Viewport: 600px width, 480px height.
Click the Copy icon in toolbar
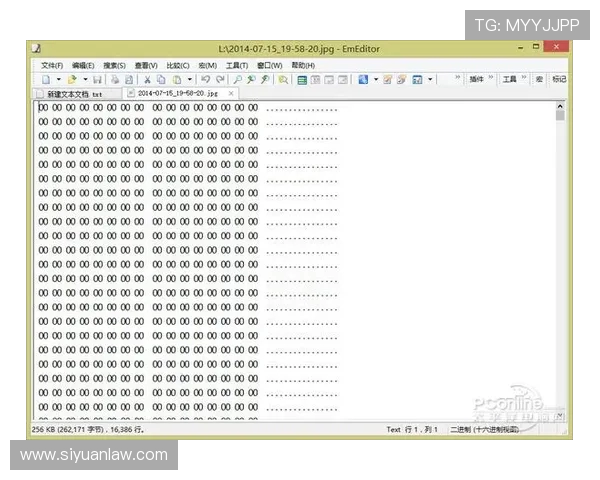[x=161, y=79]
